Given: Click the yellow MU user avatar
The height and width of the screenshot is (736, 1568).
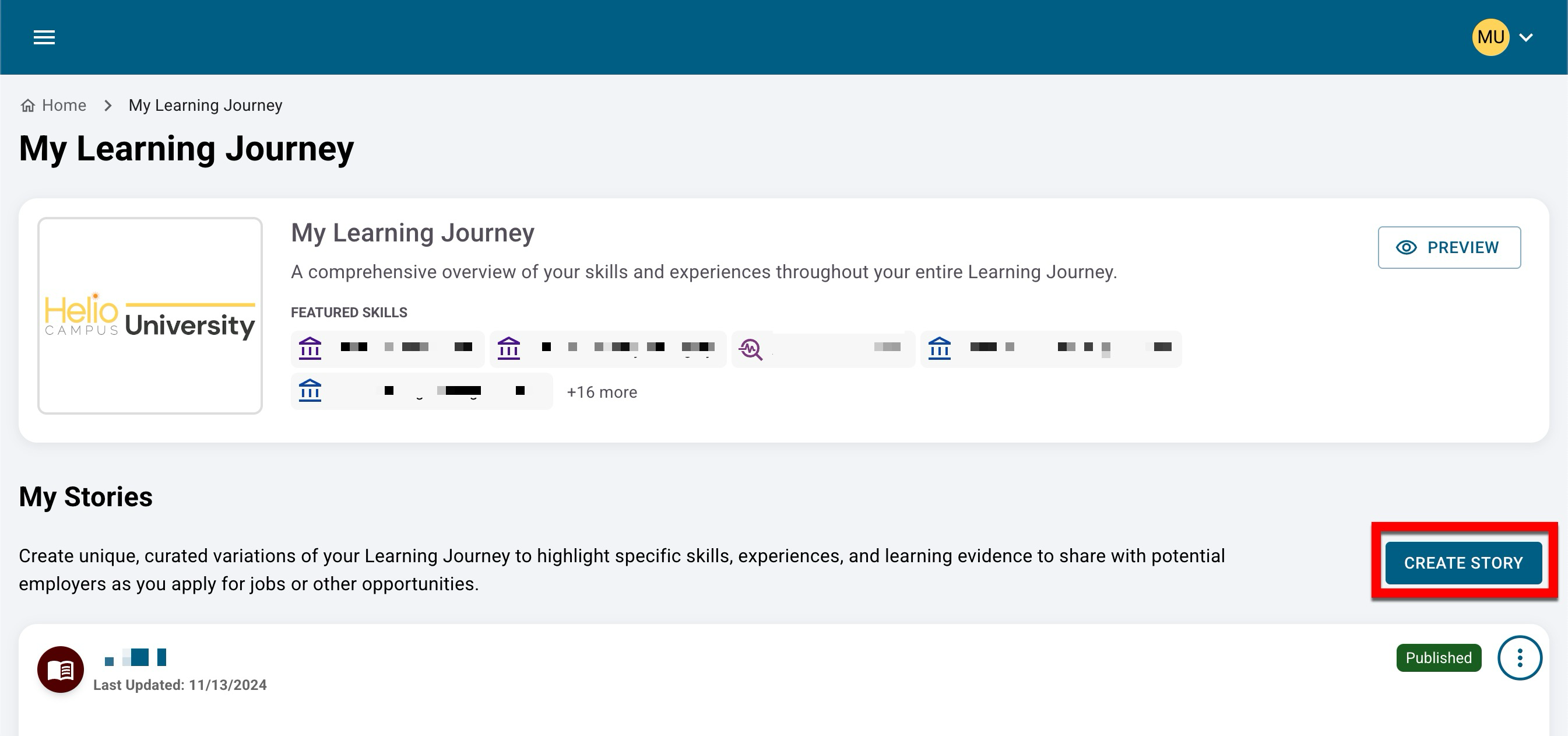Looking at the screenshot, I should click(1490, 37).
